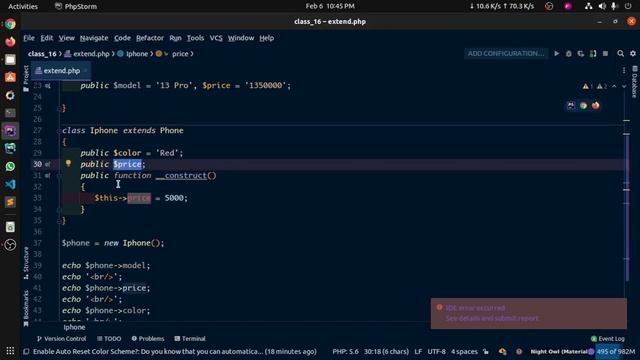Open Visual Studio Code from dock
The height and width of the screenshot is (360, 640).
pos(10,184)
